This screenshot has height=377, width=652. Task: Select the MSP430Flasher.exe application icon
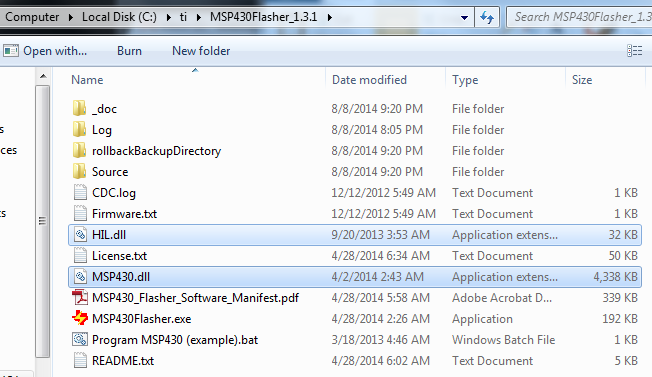[80, 318]
